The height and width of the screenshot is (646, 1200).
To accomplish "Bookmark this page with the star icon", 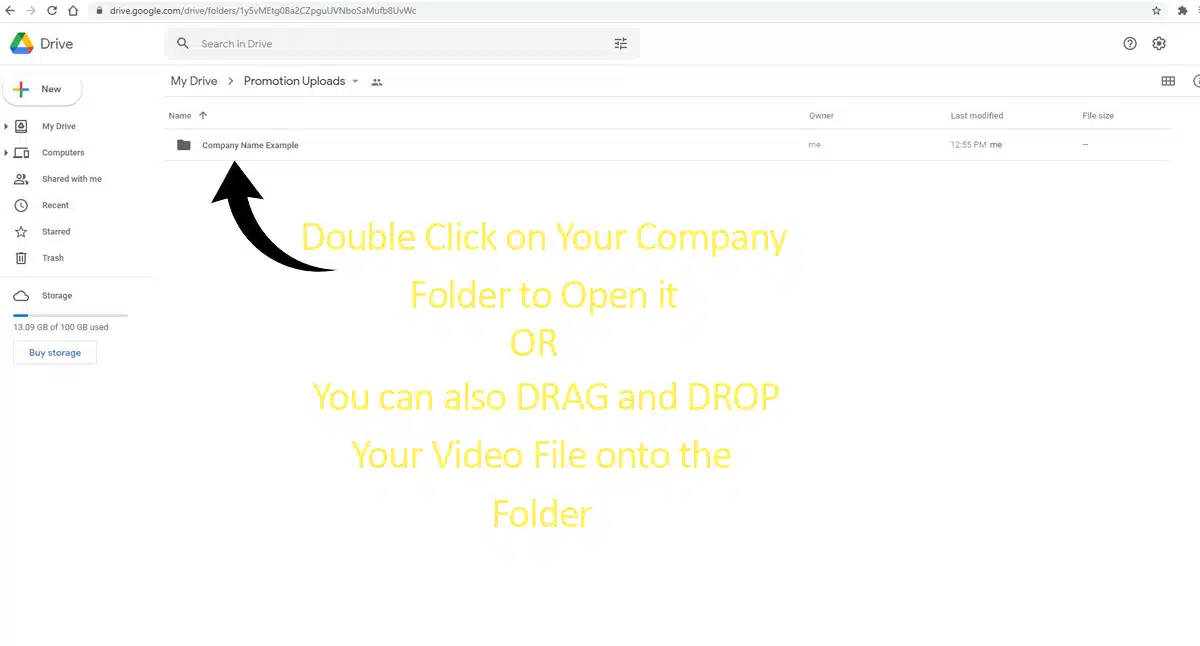I will tap(1156, 10).
